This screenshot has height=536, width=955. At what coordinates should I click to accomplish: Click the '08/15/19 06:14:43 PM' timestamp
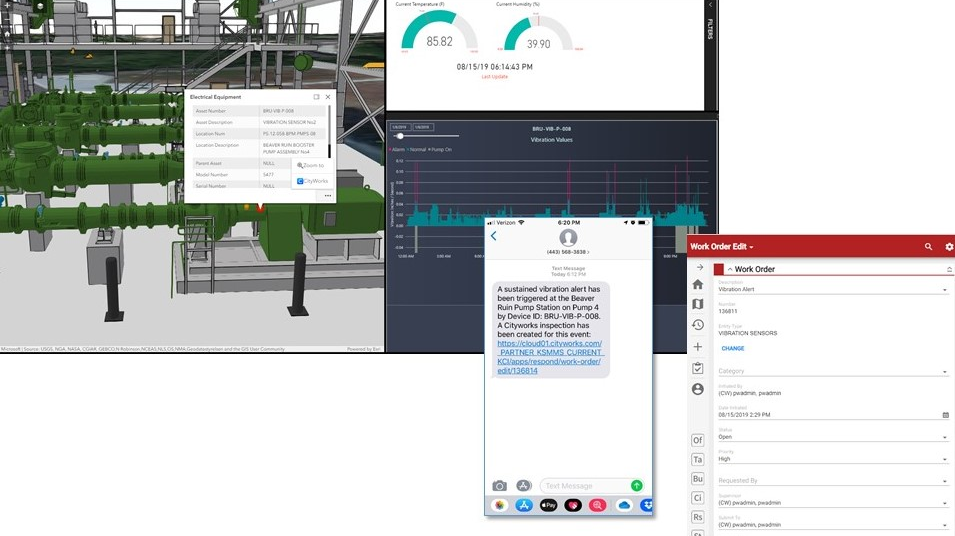coord(495,67)
